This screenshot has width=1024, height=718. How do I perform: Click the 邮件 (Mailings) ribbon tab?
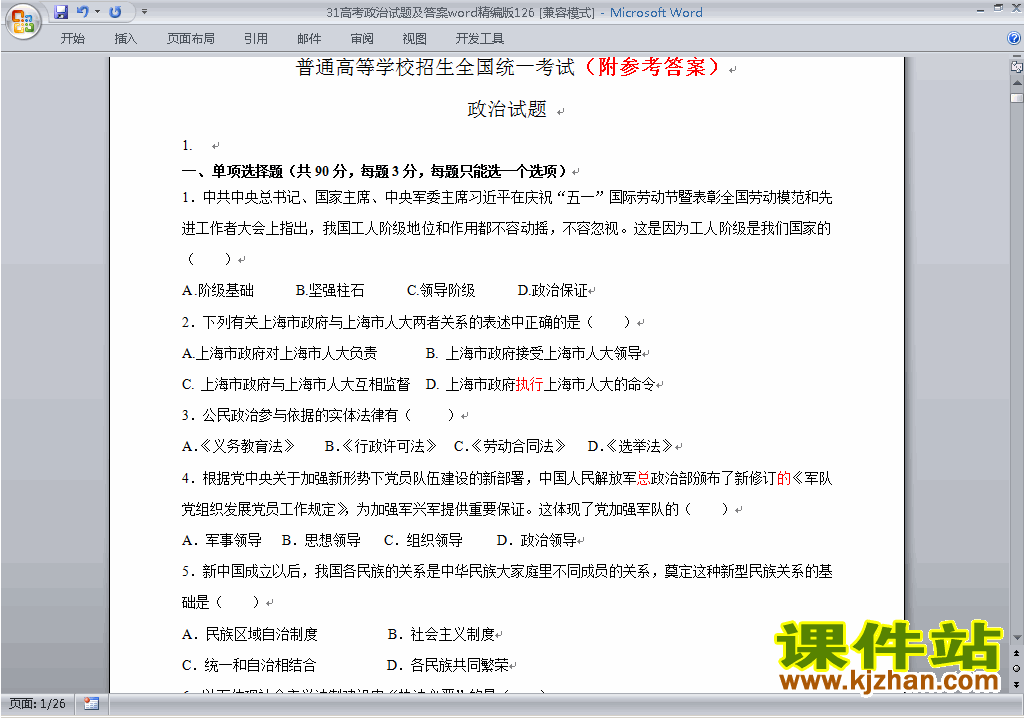tap(309, 39)
